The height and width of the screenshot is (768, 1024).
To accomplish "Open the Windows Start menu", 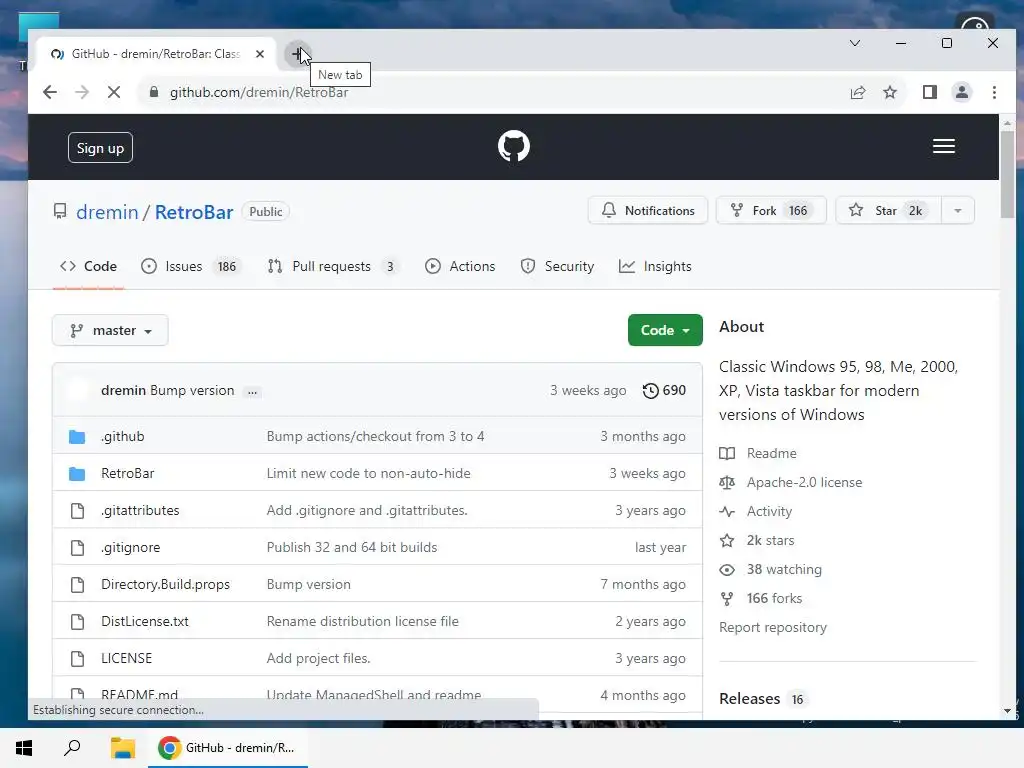I will tap(24, 748).
